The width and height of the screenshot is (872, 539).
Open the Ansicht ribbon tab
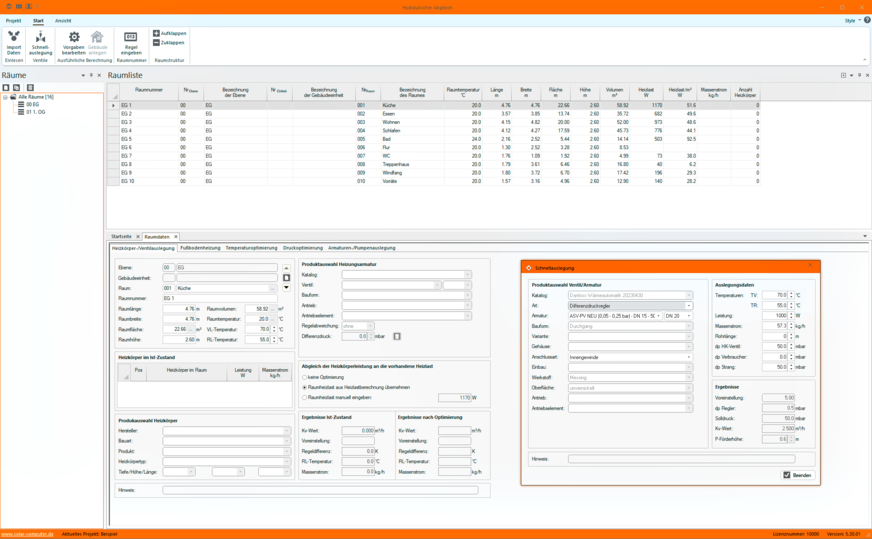point(63,20)
